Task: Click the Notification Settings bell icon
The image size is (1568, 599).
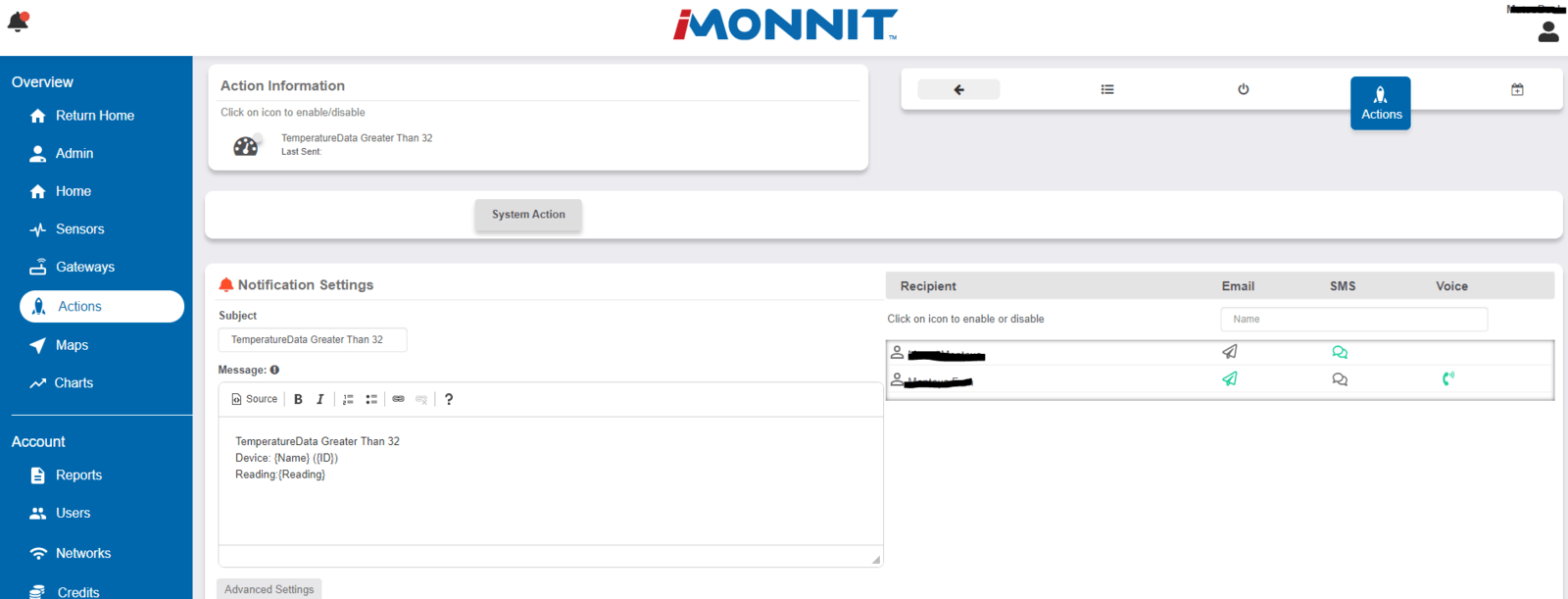Action: [x=226, y=284]
